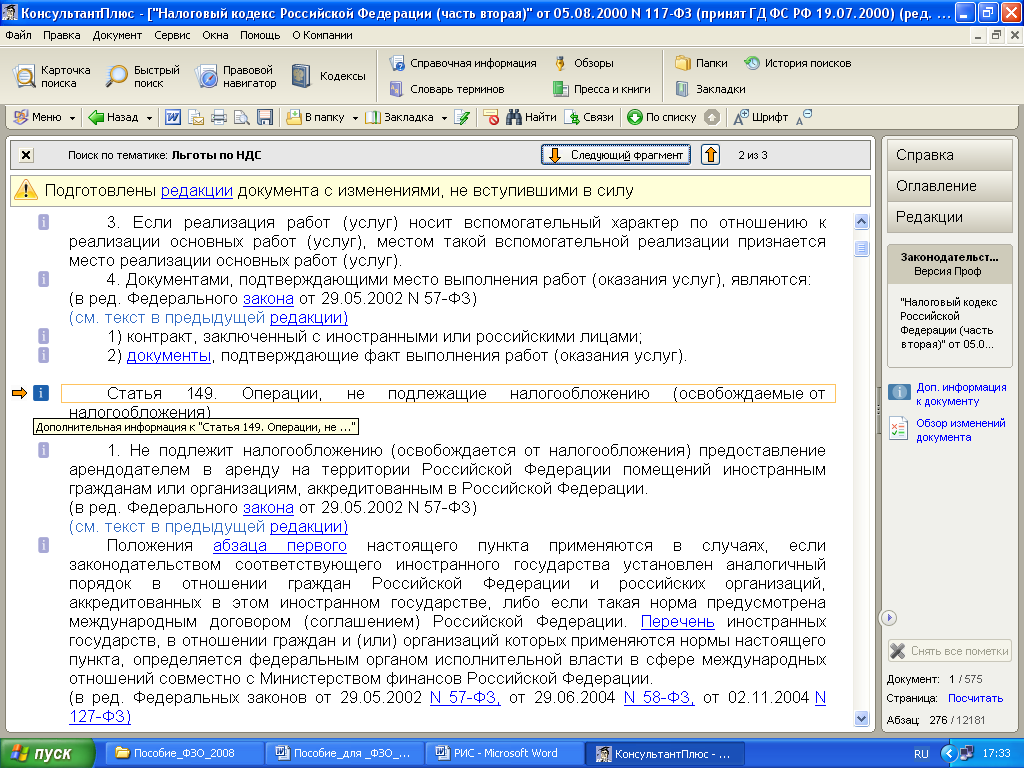Screen dimensions: 1024x768
Task: Show История поисков
Action: pyautogui.click(x=797, y=63)
